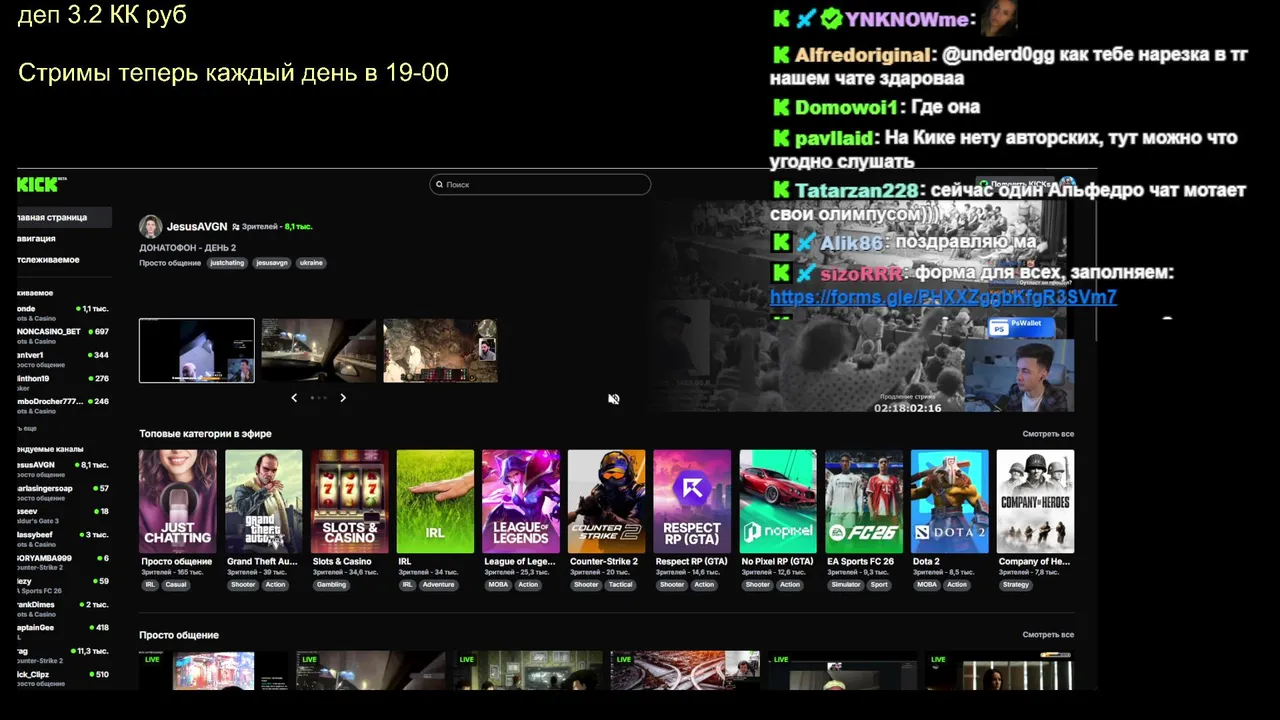This screenshot has height=720, width=1280.
Task: Click Смотреть все for top categories
Action: click(x=1048, y=434)
